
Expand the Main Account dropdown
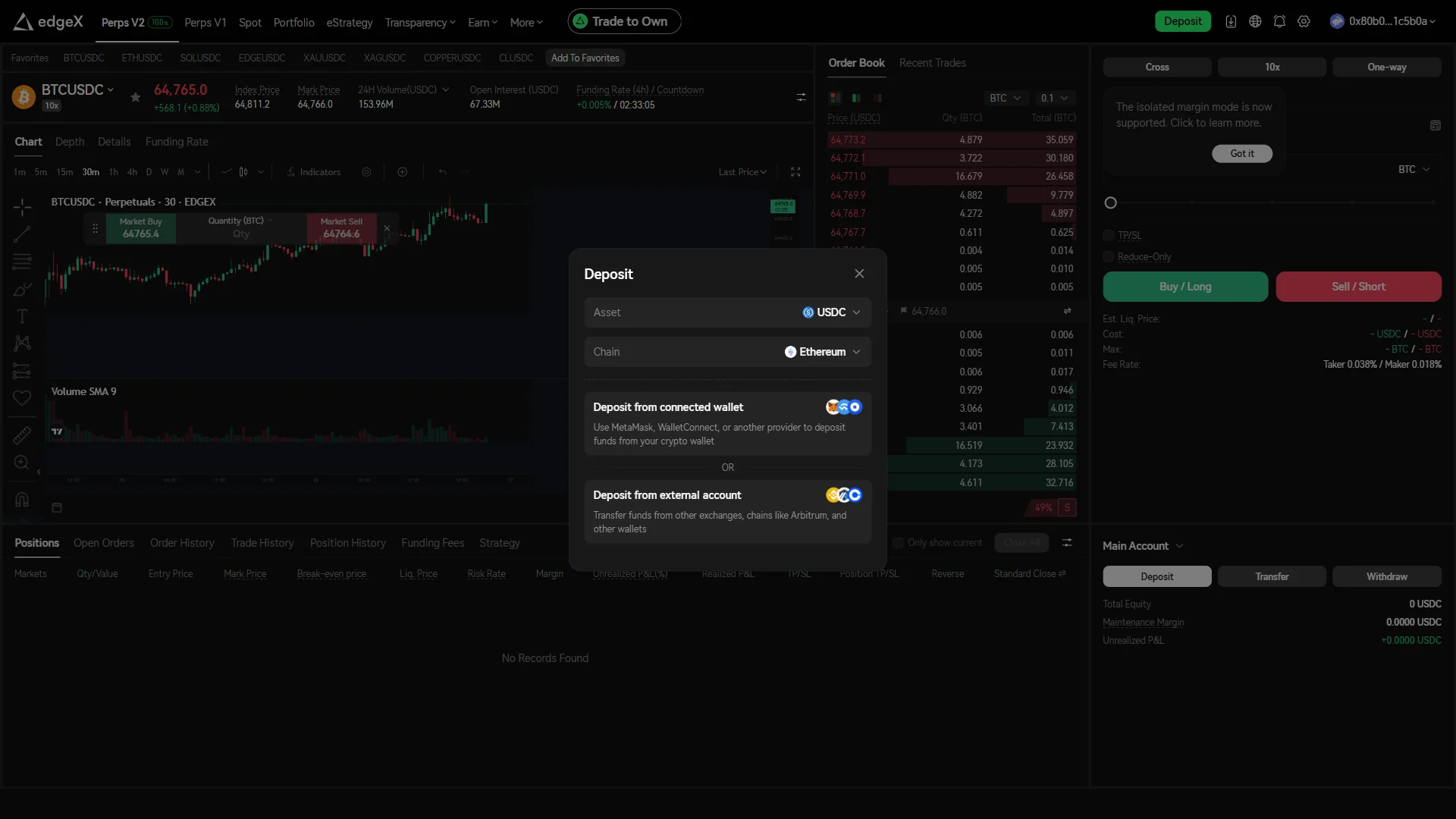pyautogui.click(x=1142, y=546)
